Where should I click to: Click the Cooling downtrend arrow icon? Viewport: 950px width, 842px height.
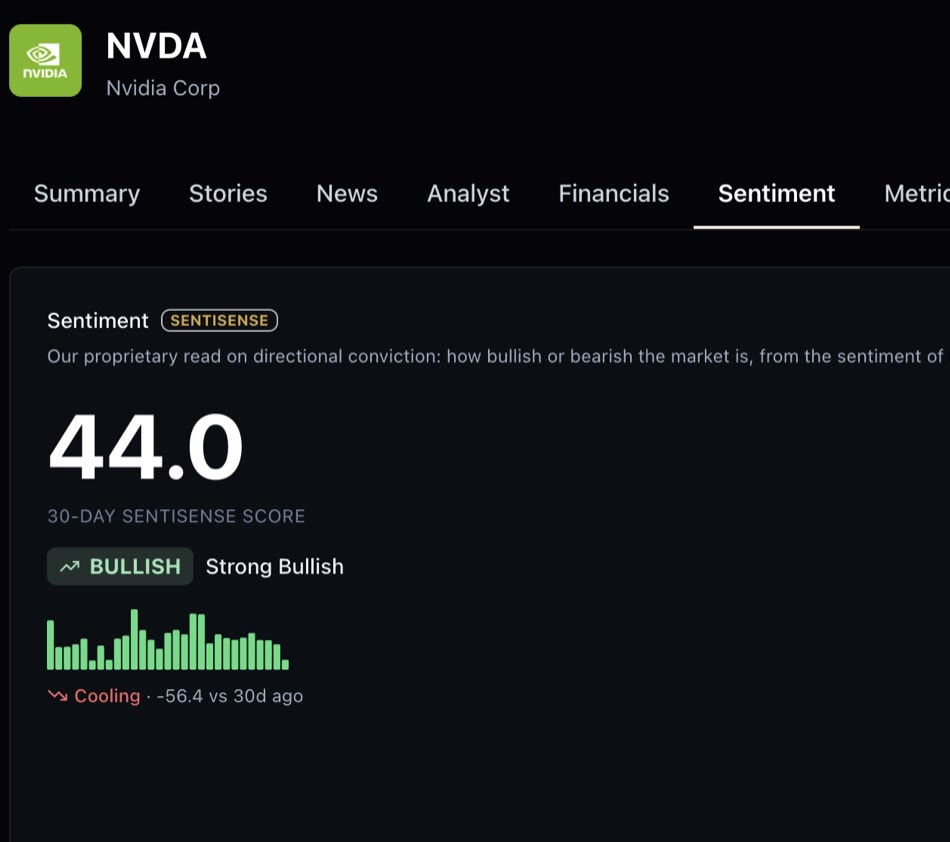point(58,695)
